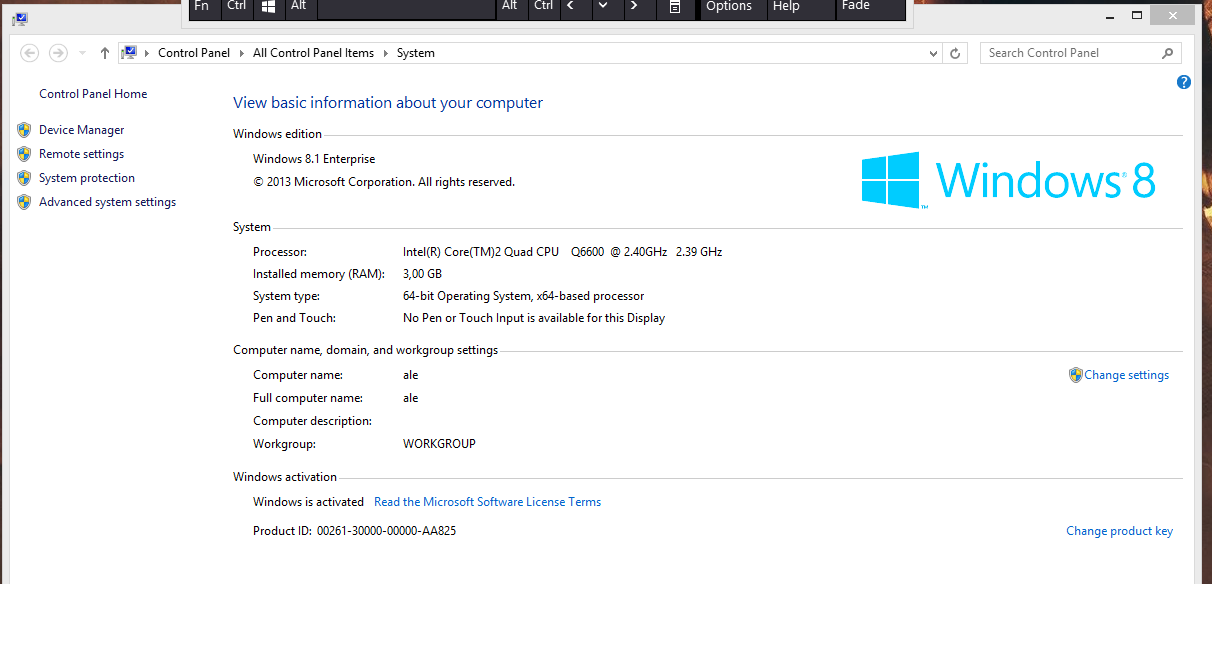Select Control Panel in the breadcrumb
Screen dimensions: 1212x648
pyautogui.click(x=193, y=53)
